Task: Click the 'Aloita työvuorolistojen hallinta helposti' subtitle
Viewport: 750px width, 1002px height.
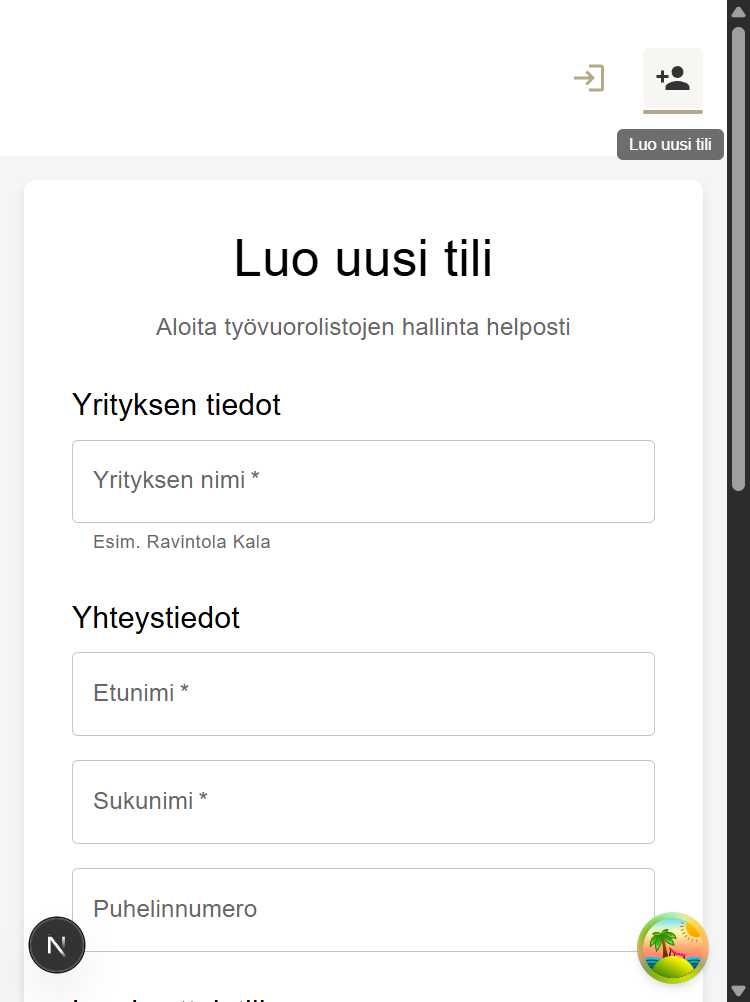Action: 364,327
